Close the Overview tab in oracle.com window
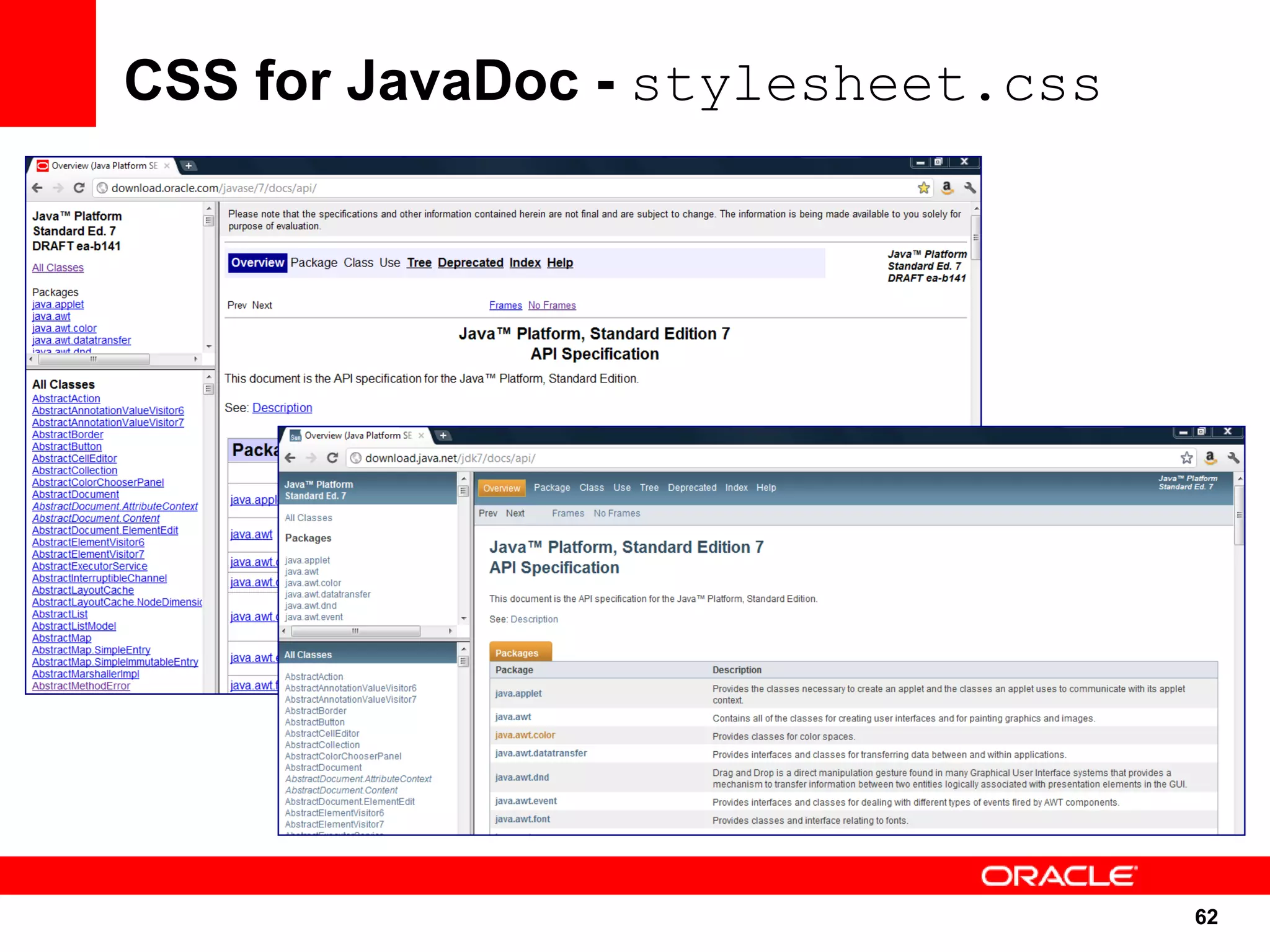 167,165
